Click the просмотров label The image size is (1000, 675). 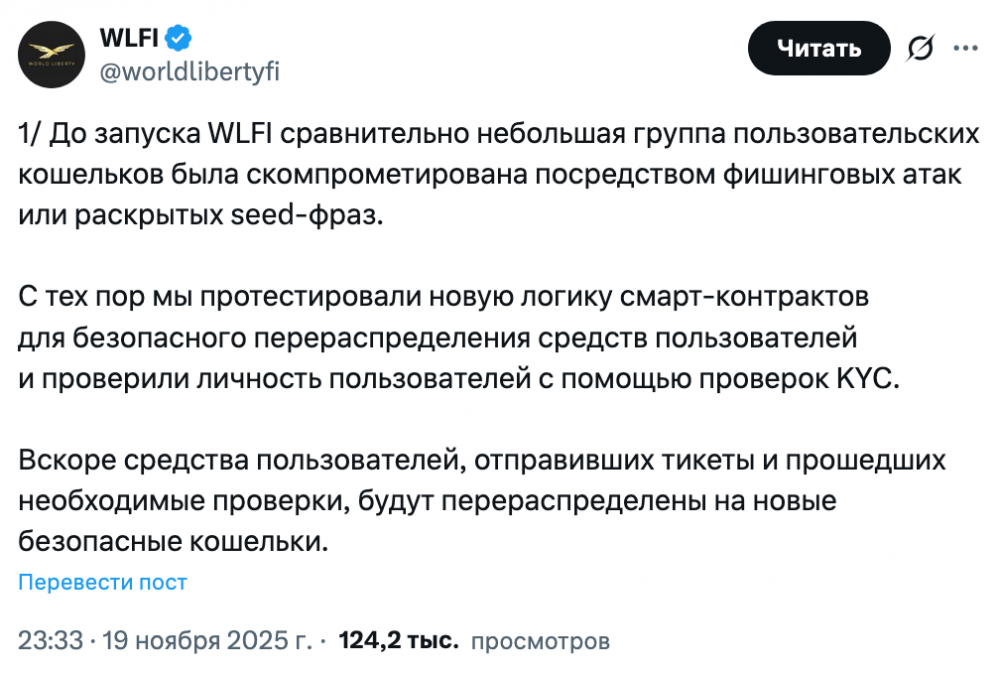[x=539, y=640]
